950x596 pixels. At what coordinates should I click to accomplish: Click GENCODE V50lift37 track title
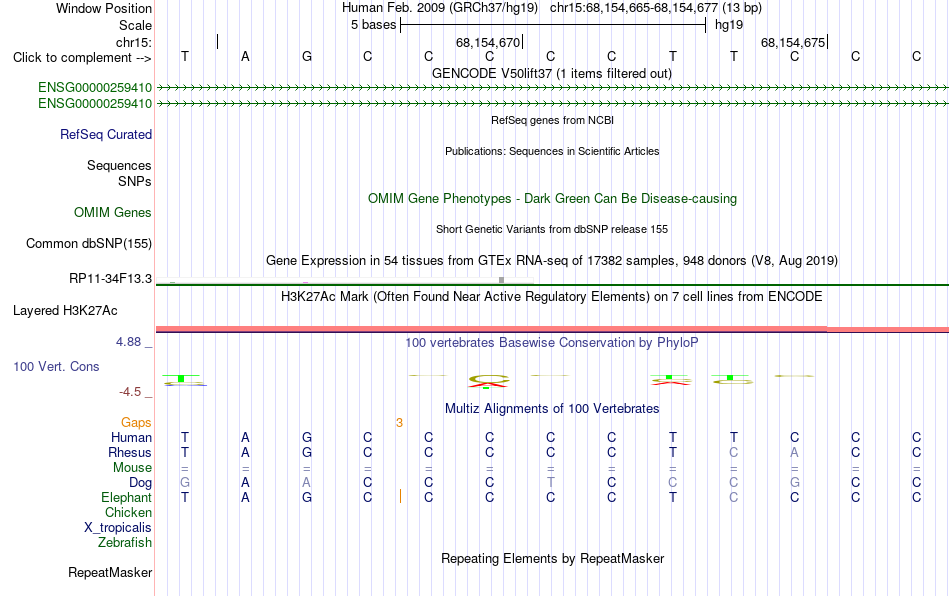pos(551,74)
